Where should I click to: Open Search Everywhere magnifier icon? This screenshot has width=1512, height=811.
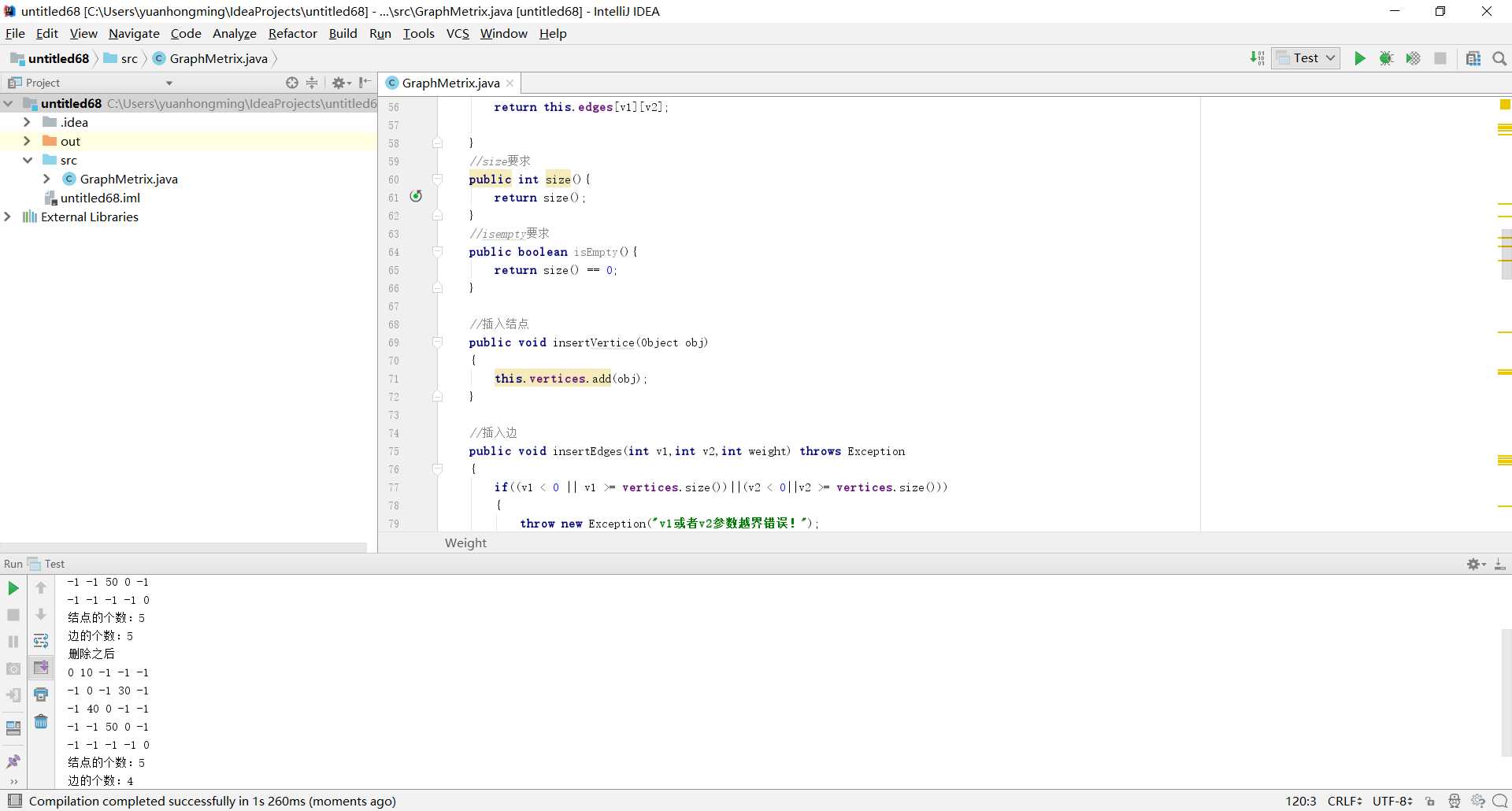point(1499,58)
